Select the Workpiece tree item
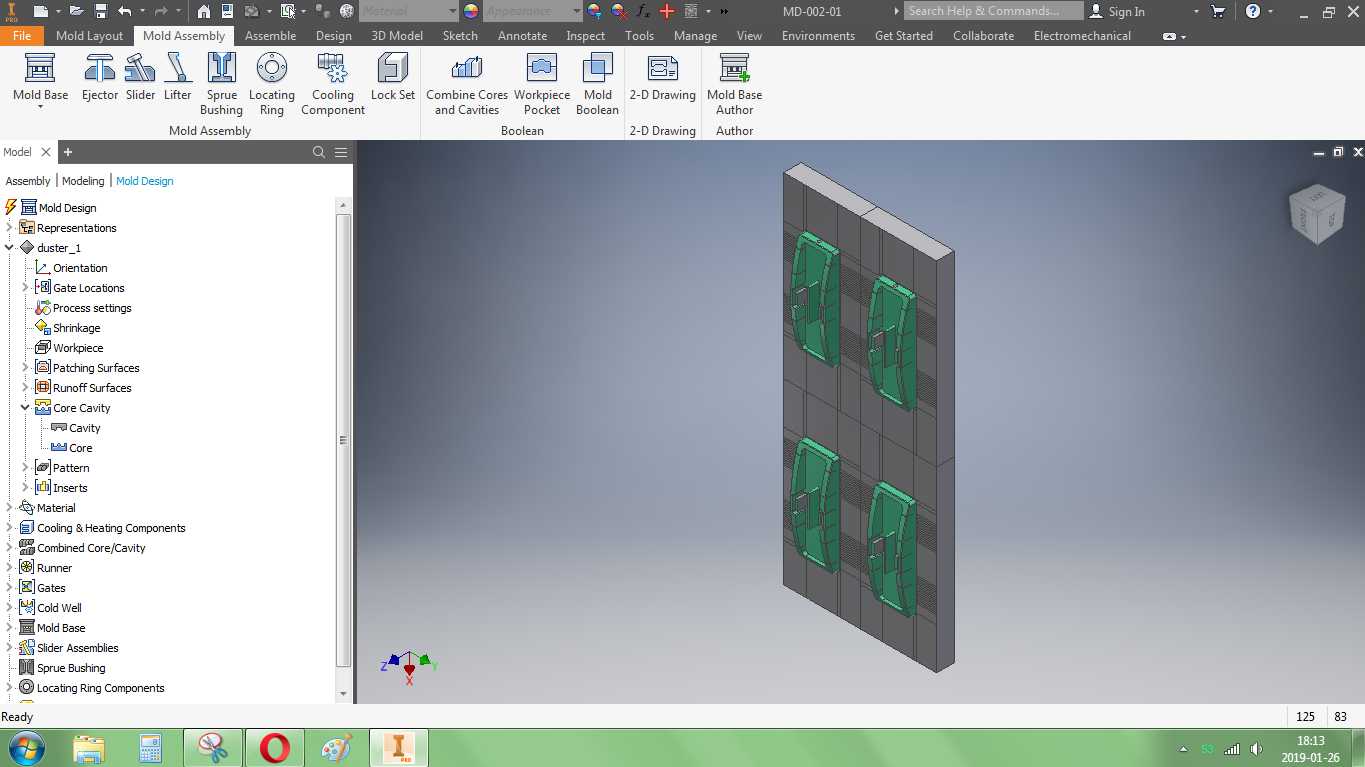Viewport: 1365px width, 767px height. [x=78, y=348]
